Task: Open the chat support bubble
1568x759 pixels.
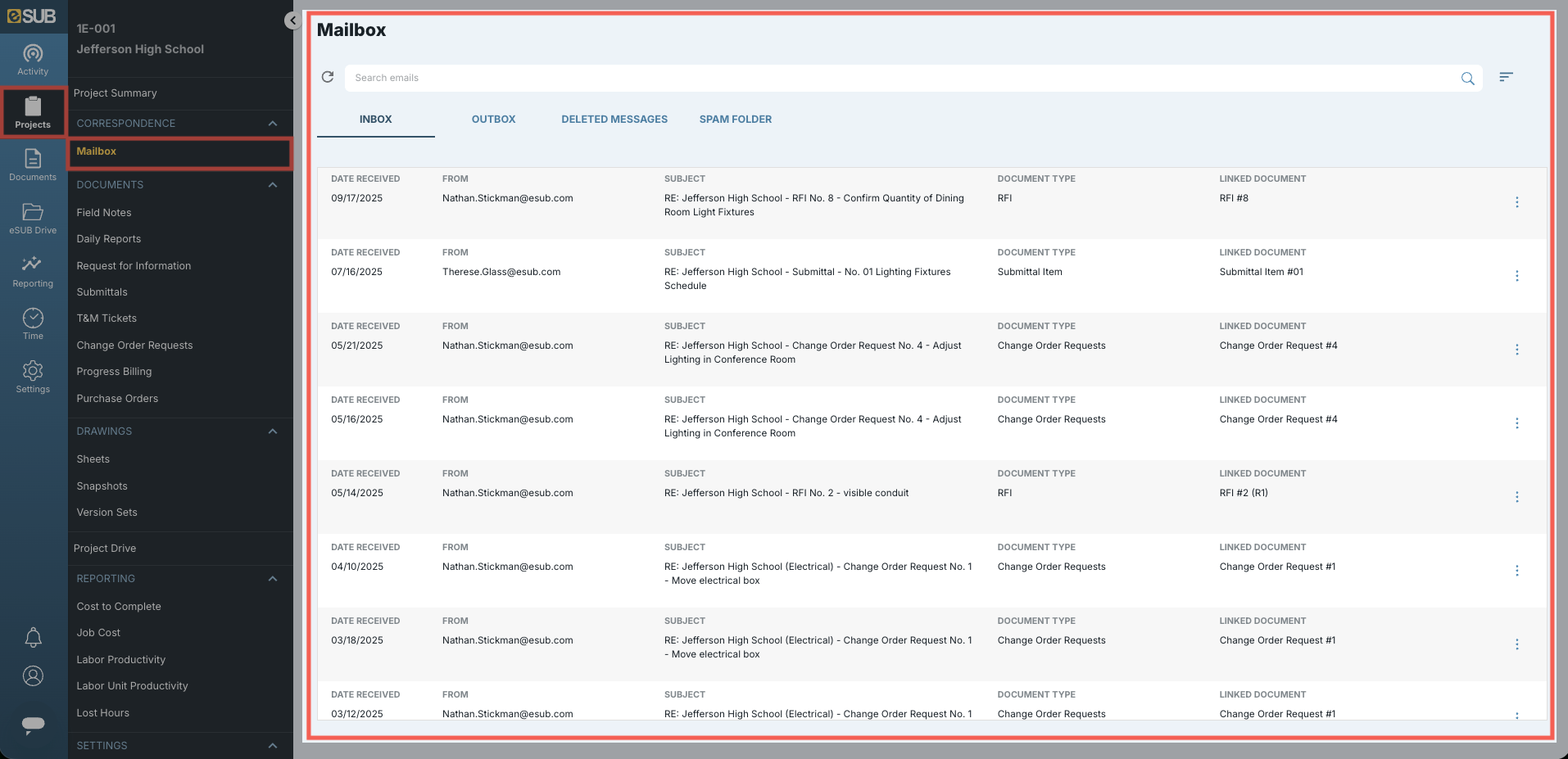Action: 33,725
